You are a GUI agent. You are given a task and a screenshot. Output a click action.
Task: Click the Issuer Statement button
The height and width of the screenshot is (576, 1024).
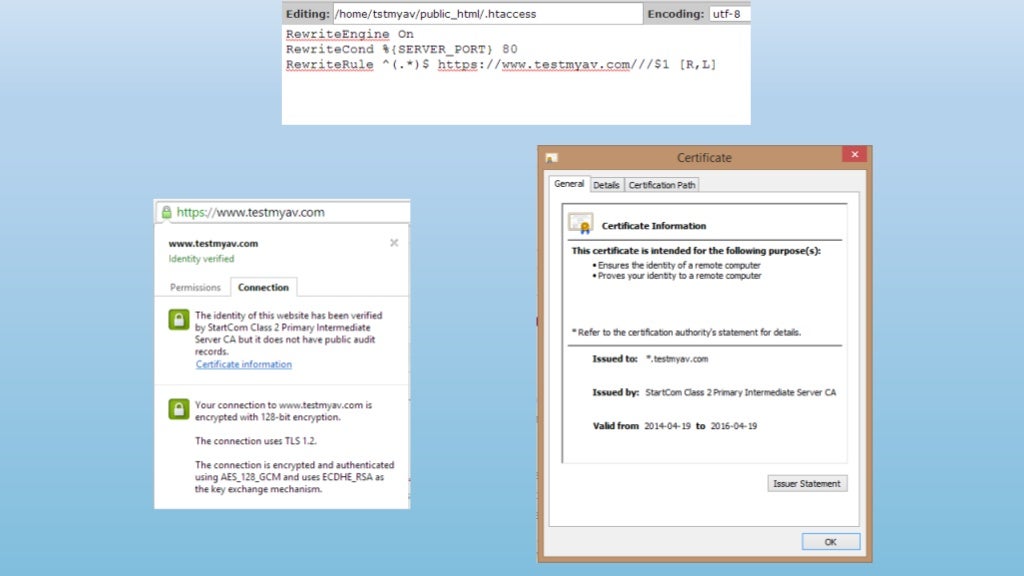tap(807, 483)
